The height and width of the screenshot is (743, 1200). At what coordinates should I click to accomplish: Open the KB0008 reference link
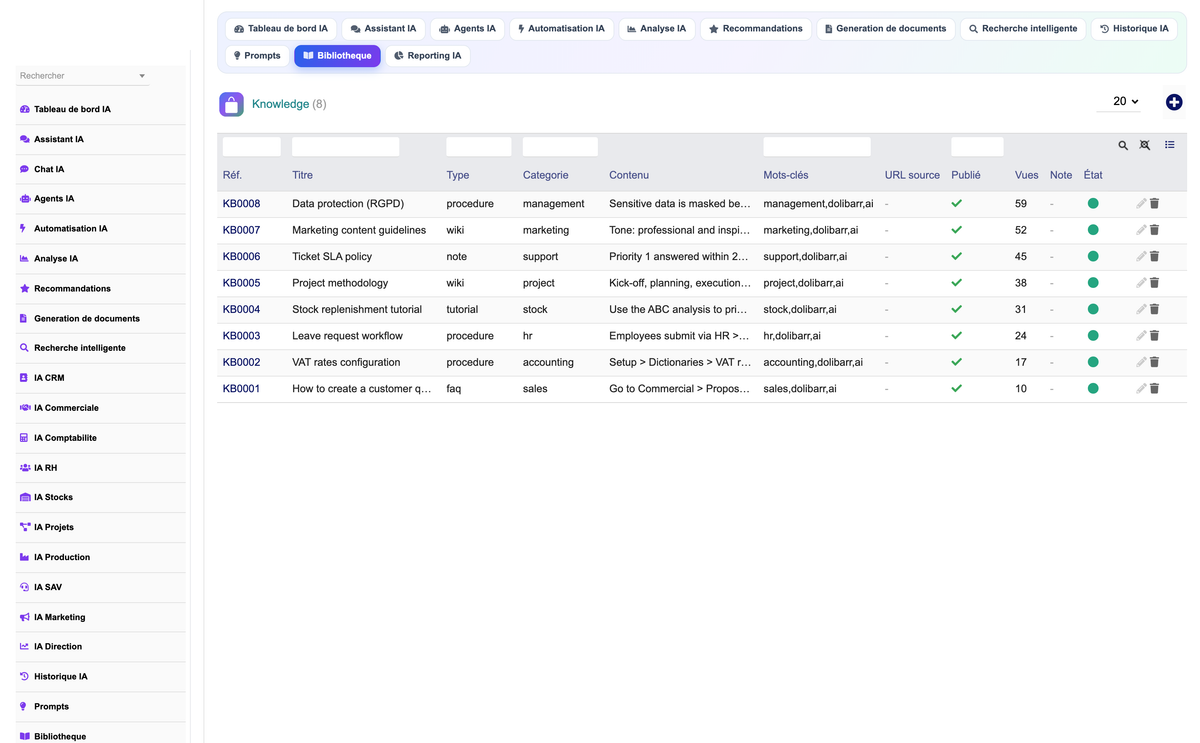[241, 204]
